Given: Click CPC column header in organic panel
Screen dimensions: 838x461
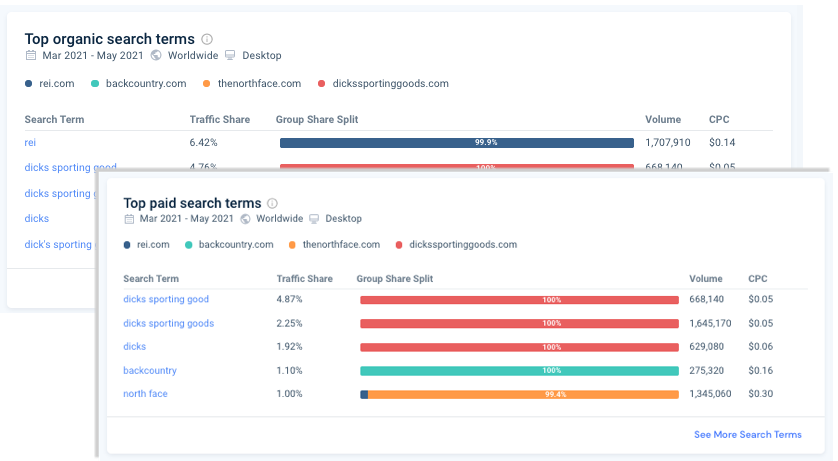Looking at the screenshot, I should [719, 119].
